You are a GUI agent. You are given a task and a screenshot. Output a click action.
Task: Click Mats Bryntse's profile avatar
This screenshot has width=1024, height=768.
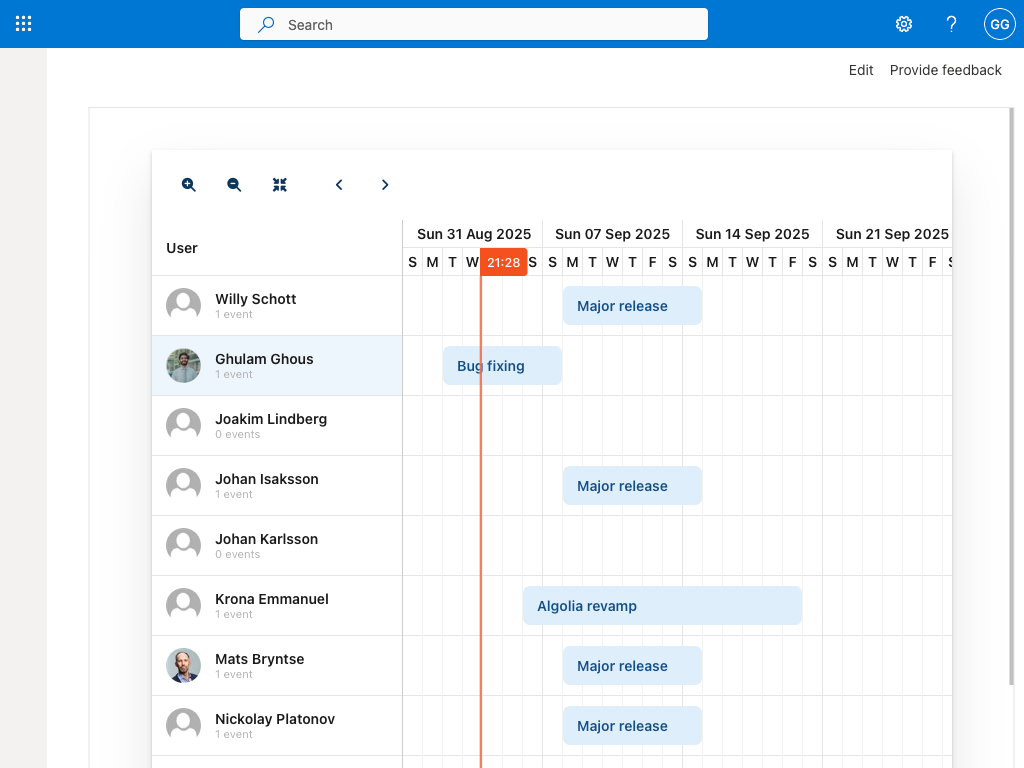pyautogui.click(x=183, y=664)
